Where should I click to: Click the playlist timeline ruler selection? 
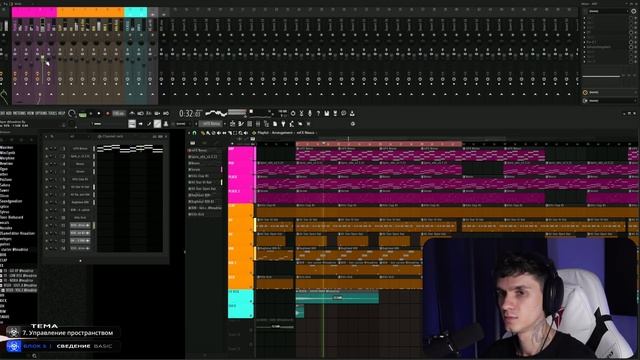(379, 144)
